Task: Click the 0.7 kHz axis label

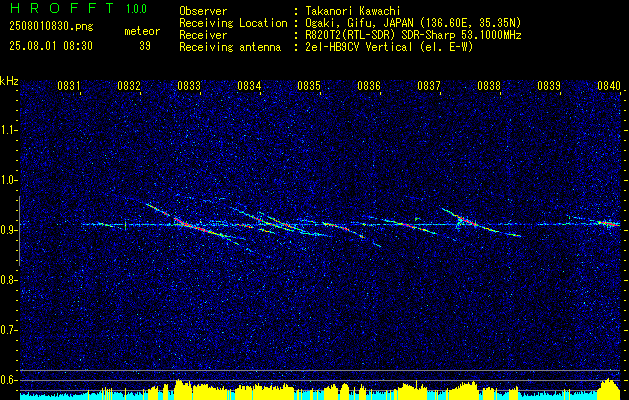Action: [8, 330]
